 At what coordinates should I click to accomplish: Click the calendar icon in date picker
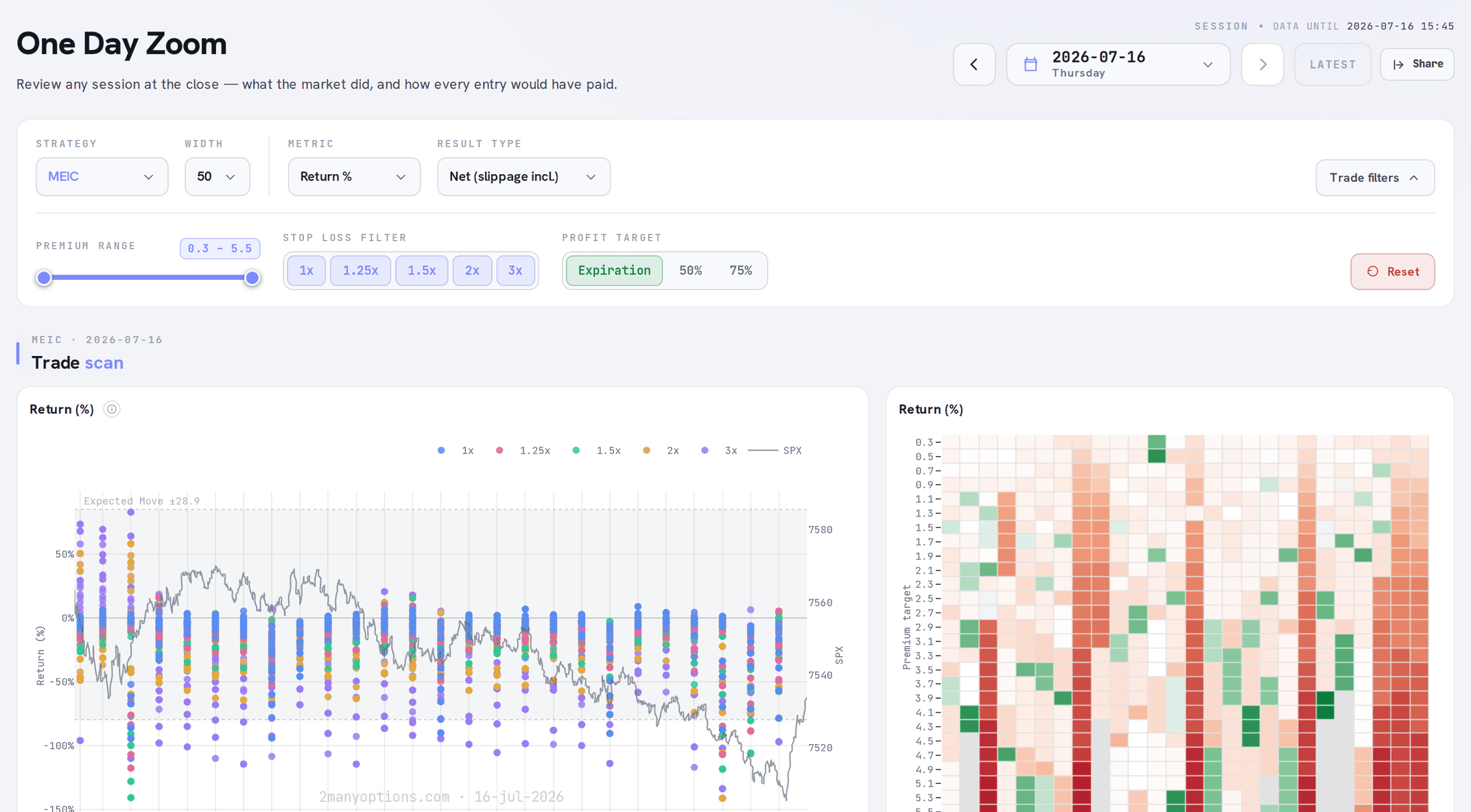coord(1031,64)
